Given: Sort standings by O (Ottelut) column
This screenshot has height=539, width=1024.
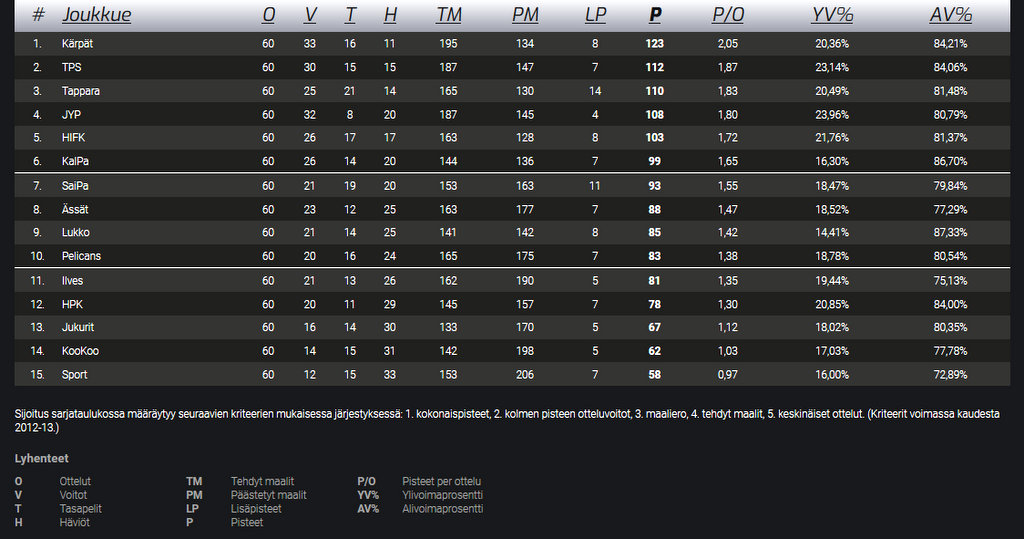Looking at the screenshot, I should coord(268,15).
